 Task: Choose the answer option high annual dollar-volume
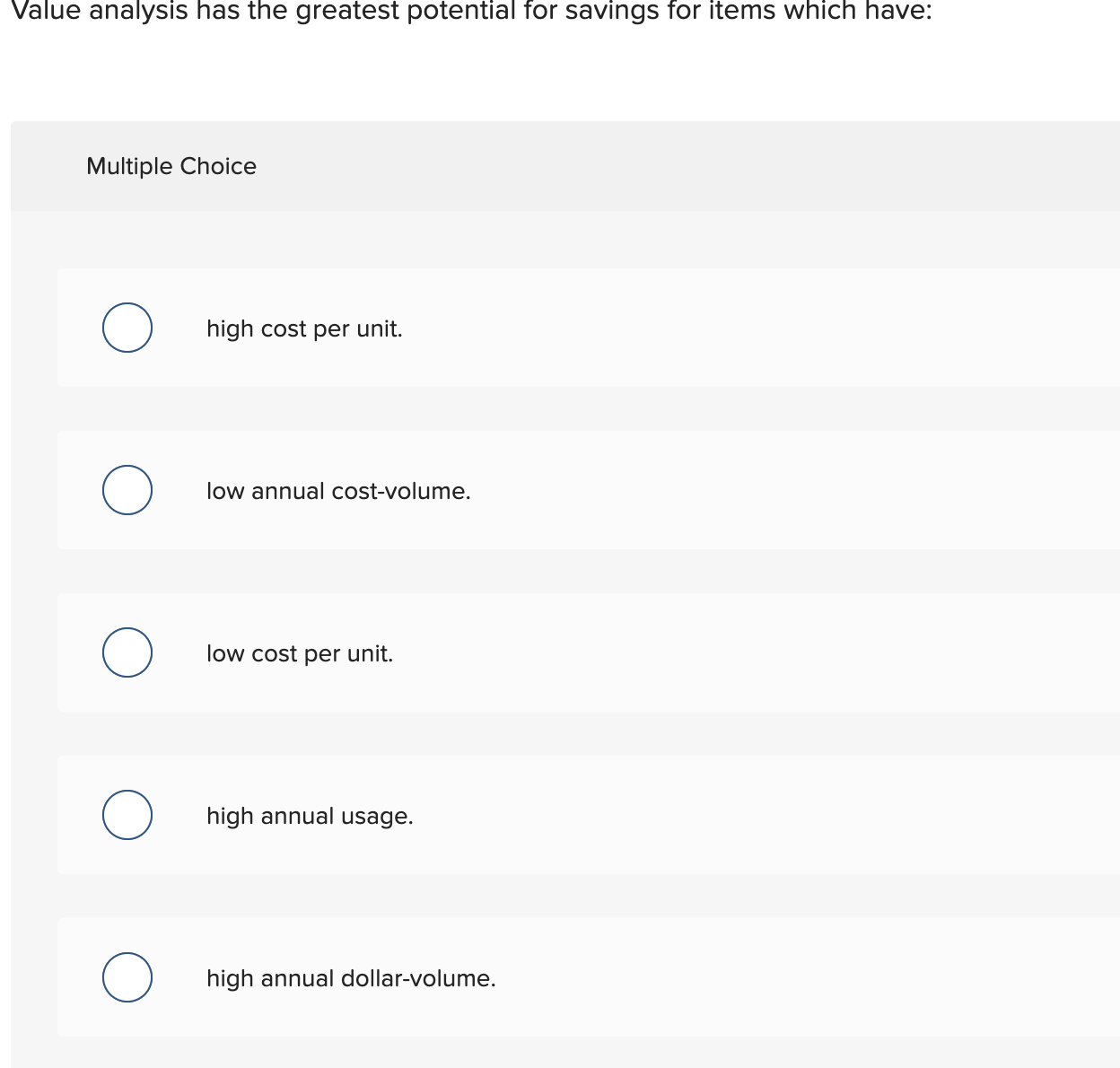(351, 978)
